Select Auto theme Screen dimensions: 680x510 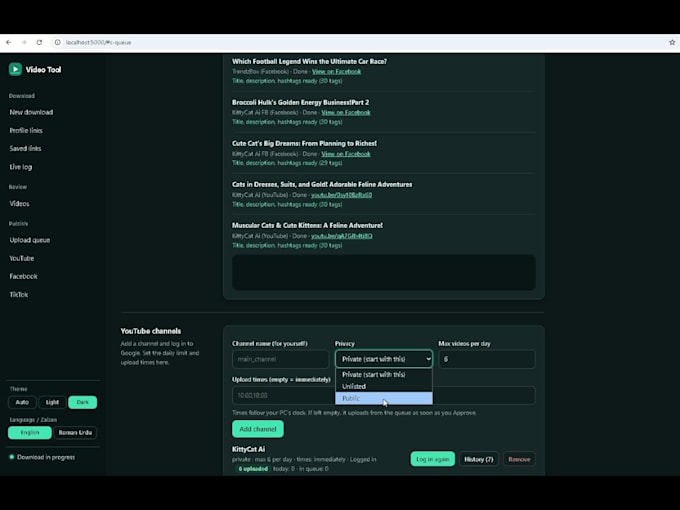22,402
